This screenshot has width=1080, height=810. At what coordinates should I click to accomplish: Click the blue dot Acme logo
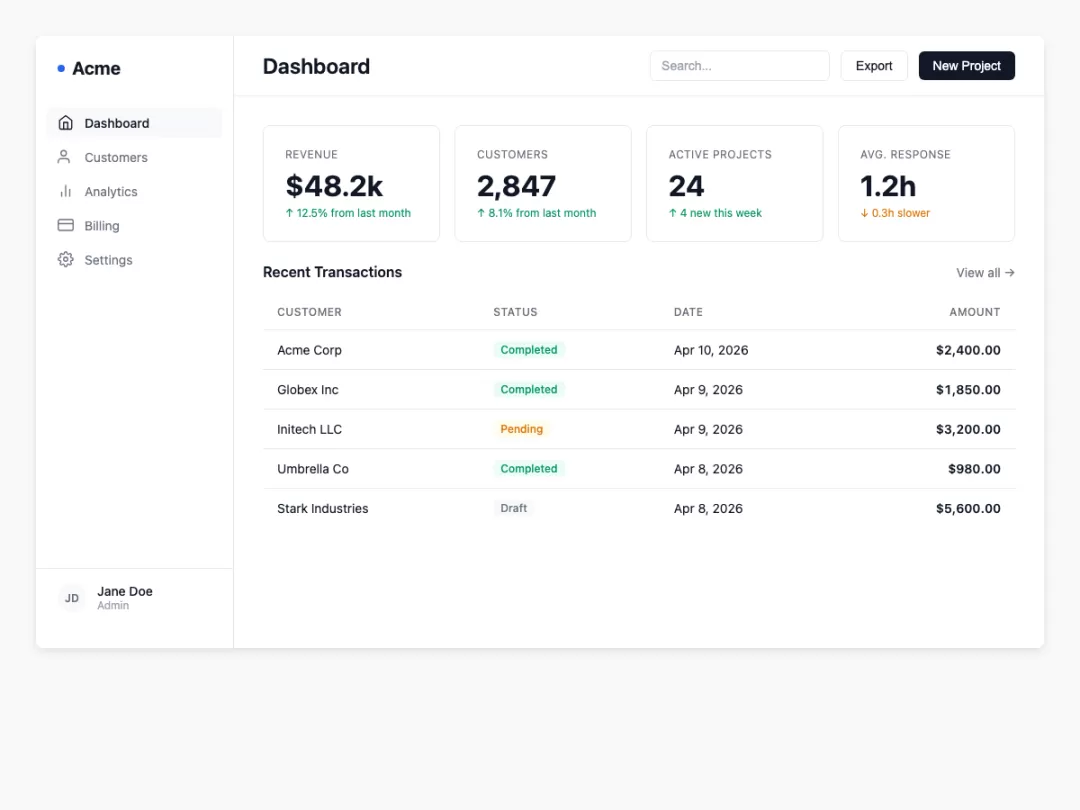(x=61, y=68)
